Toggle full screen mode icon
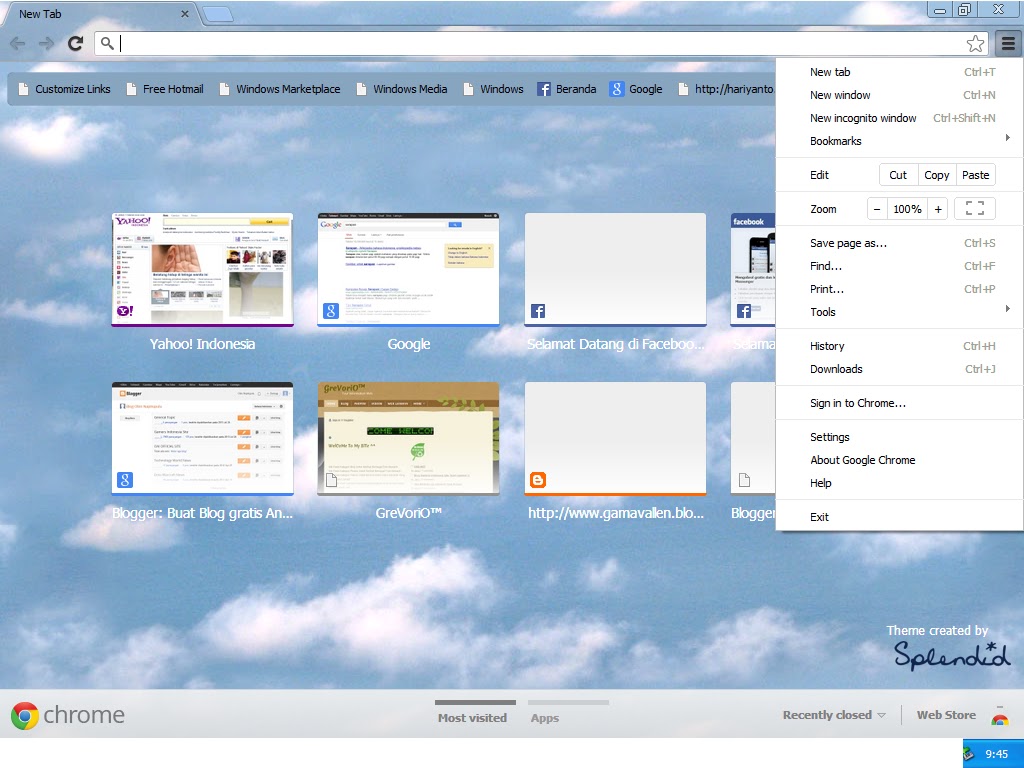The height and width of the screenshot is (768, 1024). (974, 209)
